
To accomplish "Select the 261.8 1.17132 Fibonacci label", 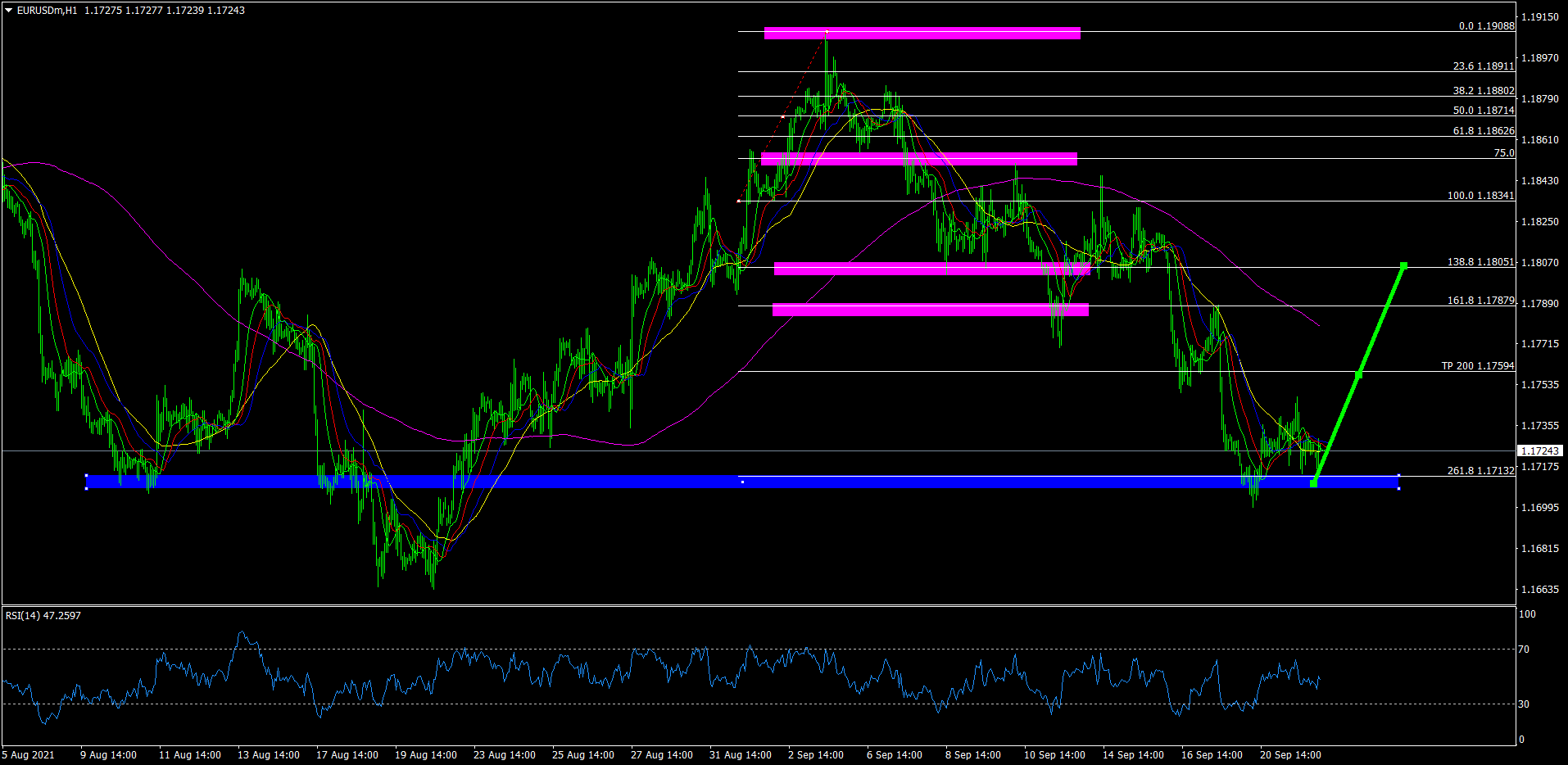I will pos(1480,471).
